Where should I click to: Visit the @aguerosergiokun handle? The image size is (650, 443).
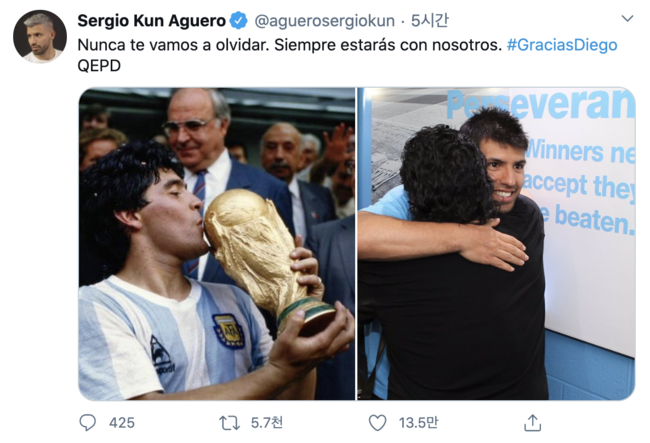pos(325,21)
